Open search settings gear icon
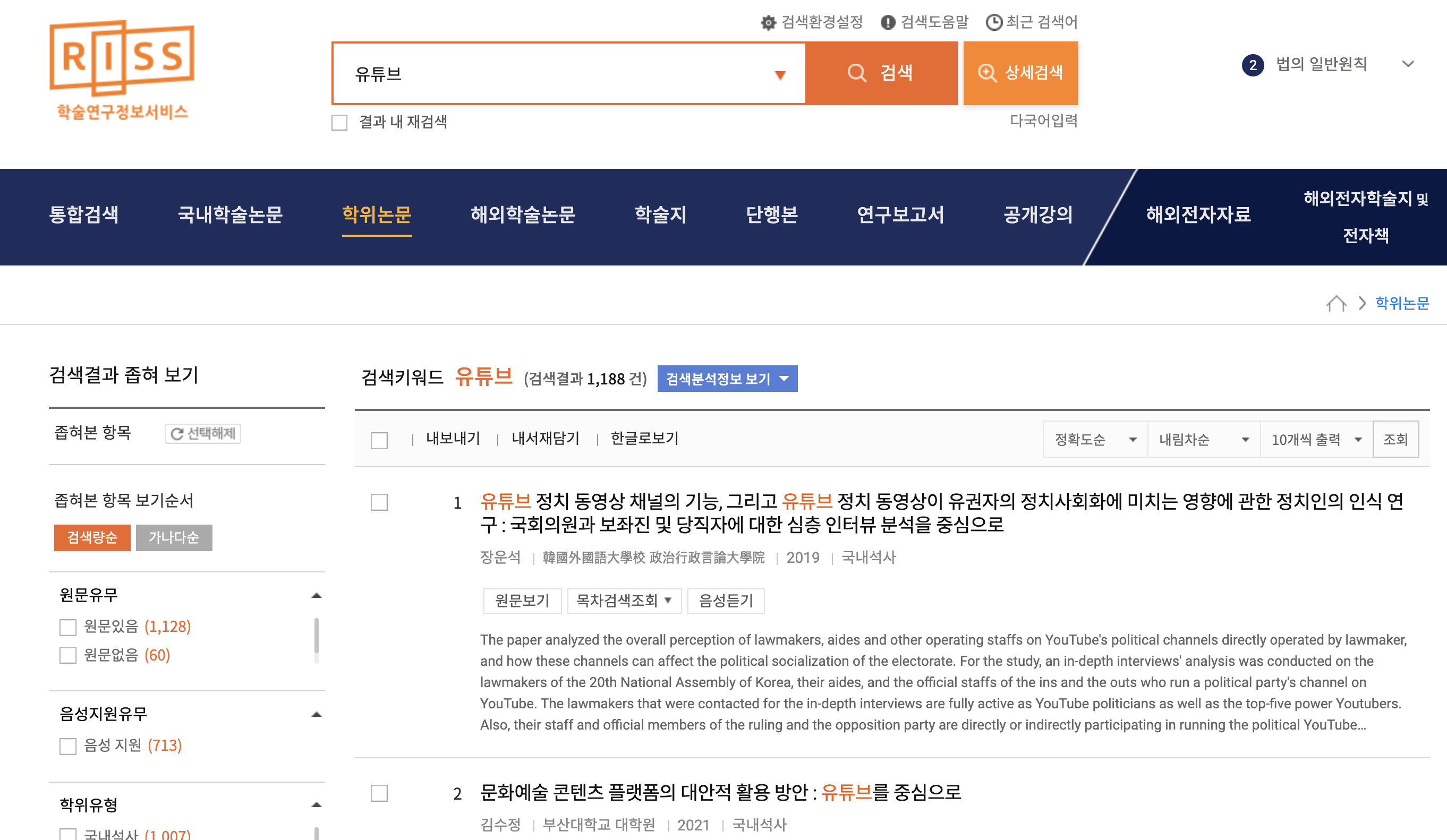The width and height of the screenshot is (1447, 840). 768,23
